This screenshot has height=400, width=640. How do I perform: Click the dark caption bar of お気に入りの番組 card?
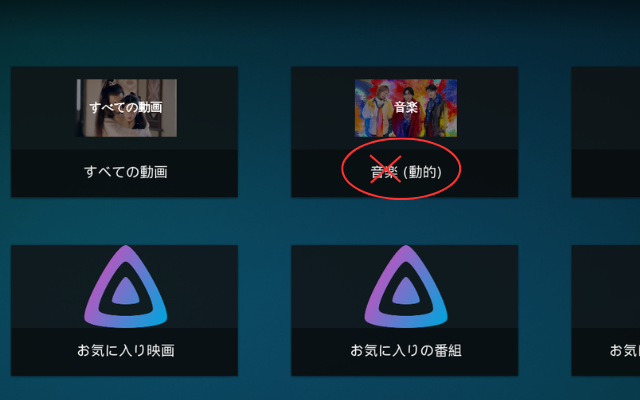coord(404,351)
